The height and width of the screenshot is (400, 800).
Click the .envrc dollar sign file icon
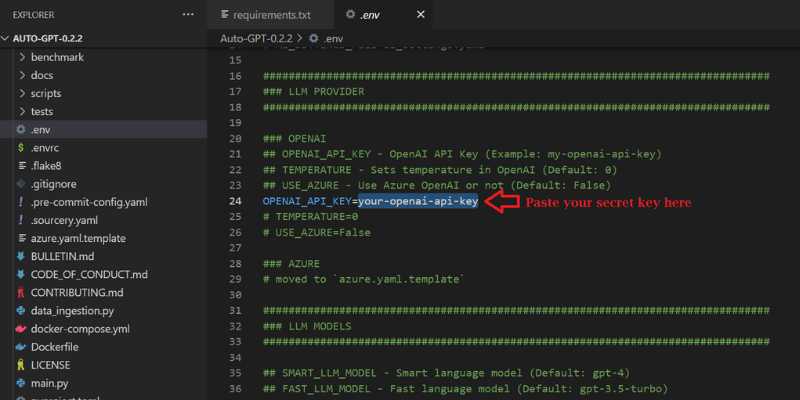[21, 147]
